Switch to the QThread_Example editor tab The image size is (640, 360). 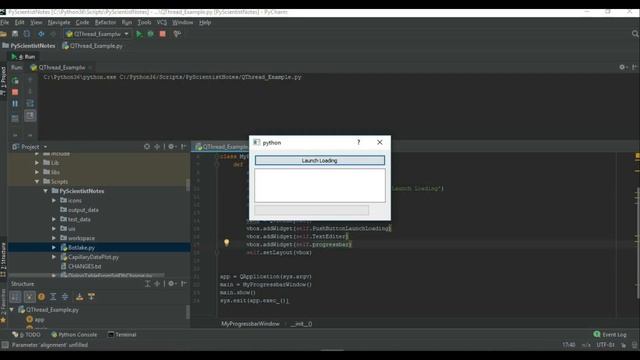pos(221,147)
